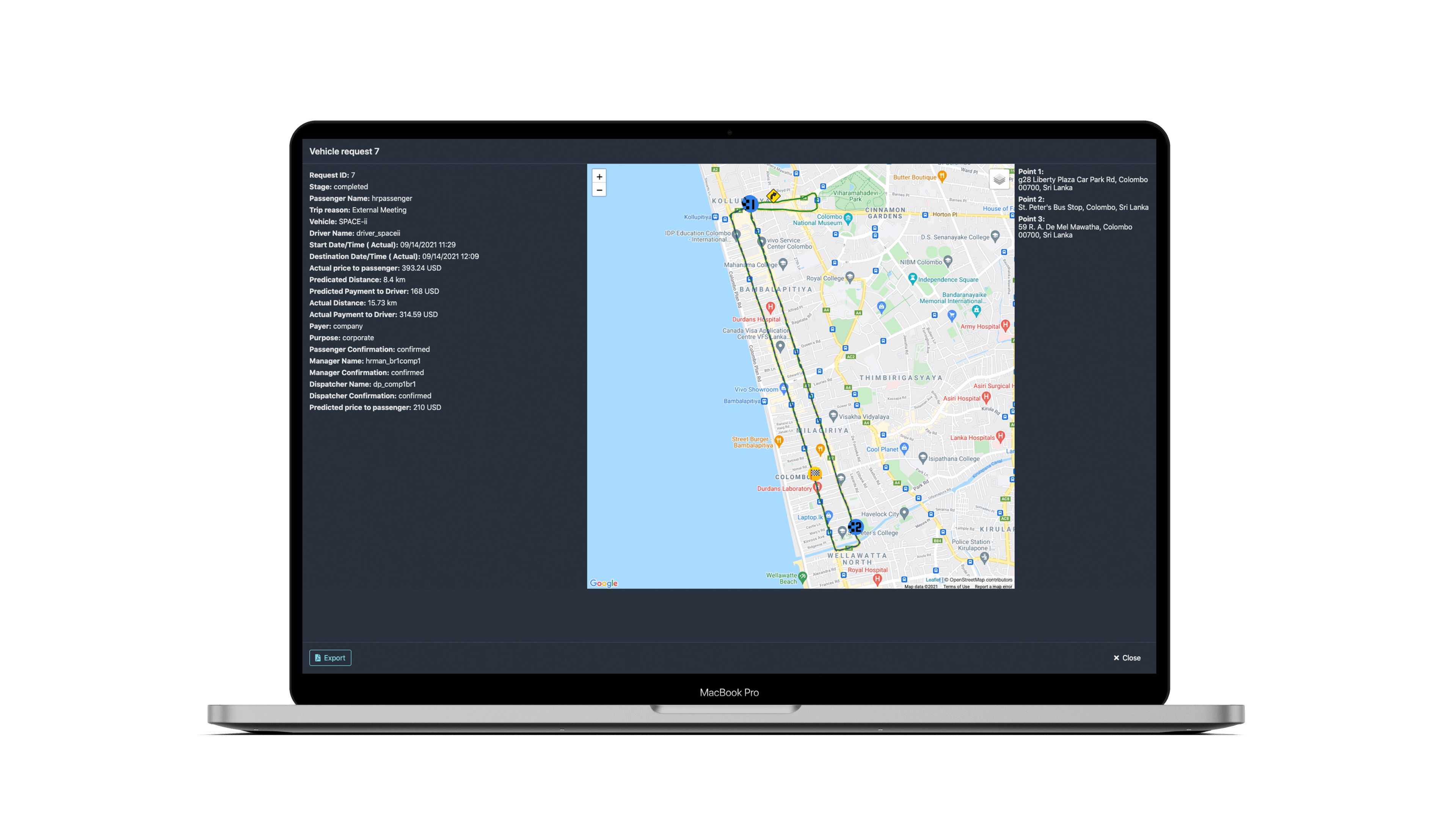Open the map layers control
Image resolution: width=1456 pixels, height=819 pixels.
click(999, 180)
